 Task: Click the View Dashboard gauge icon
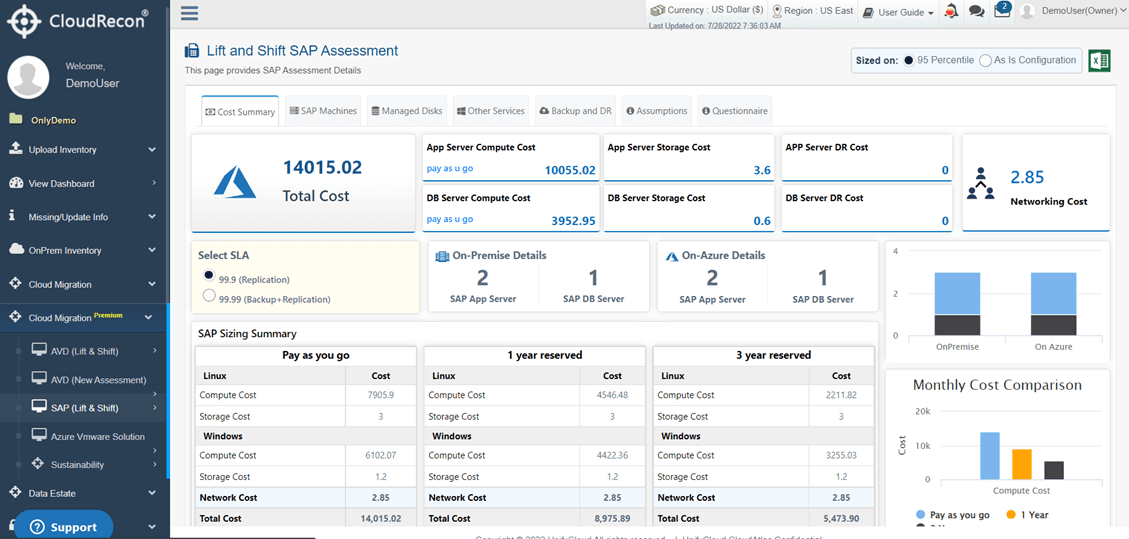click(x=16, y=183)
